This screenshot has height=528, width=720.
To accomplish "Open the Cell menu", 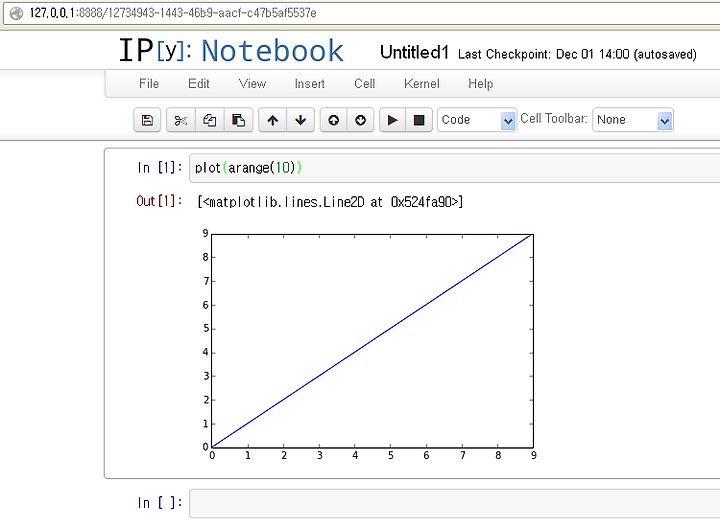I will click(365, 84).
